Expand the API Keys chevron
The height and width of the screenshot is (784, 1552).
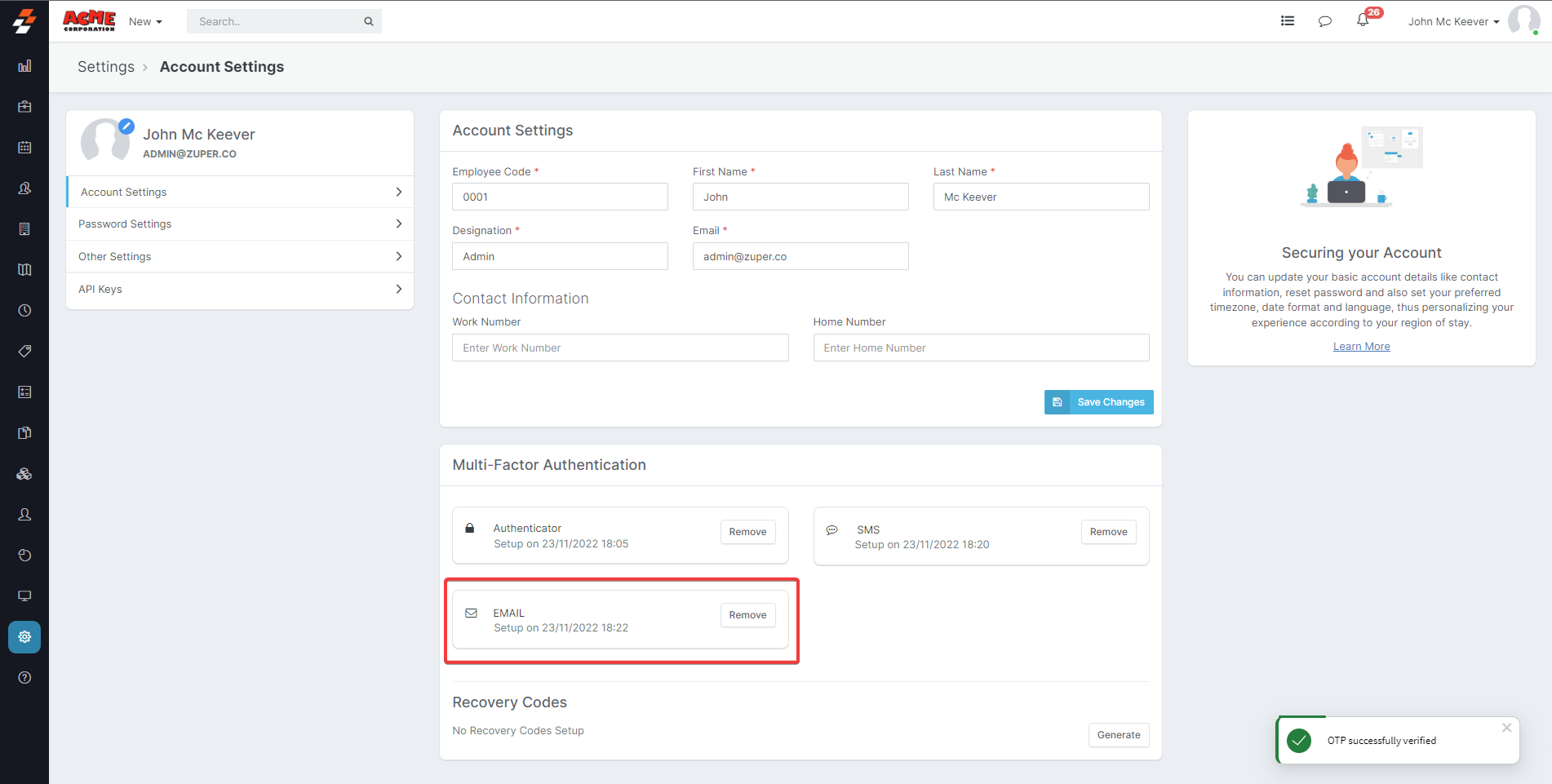398,289
